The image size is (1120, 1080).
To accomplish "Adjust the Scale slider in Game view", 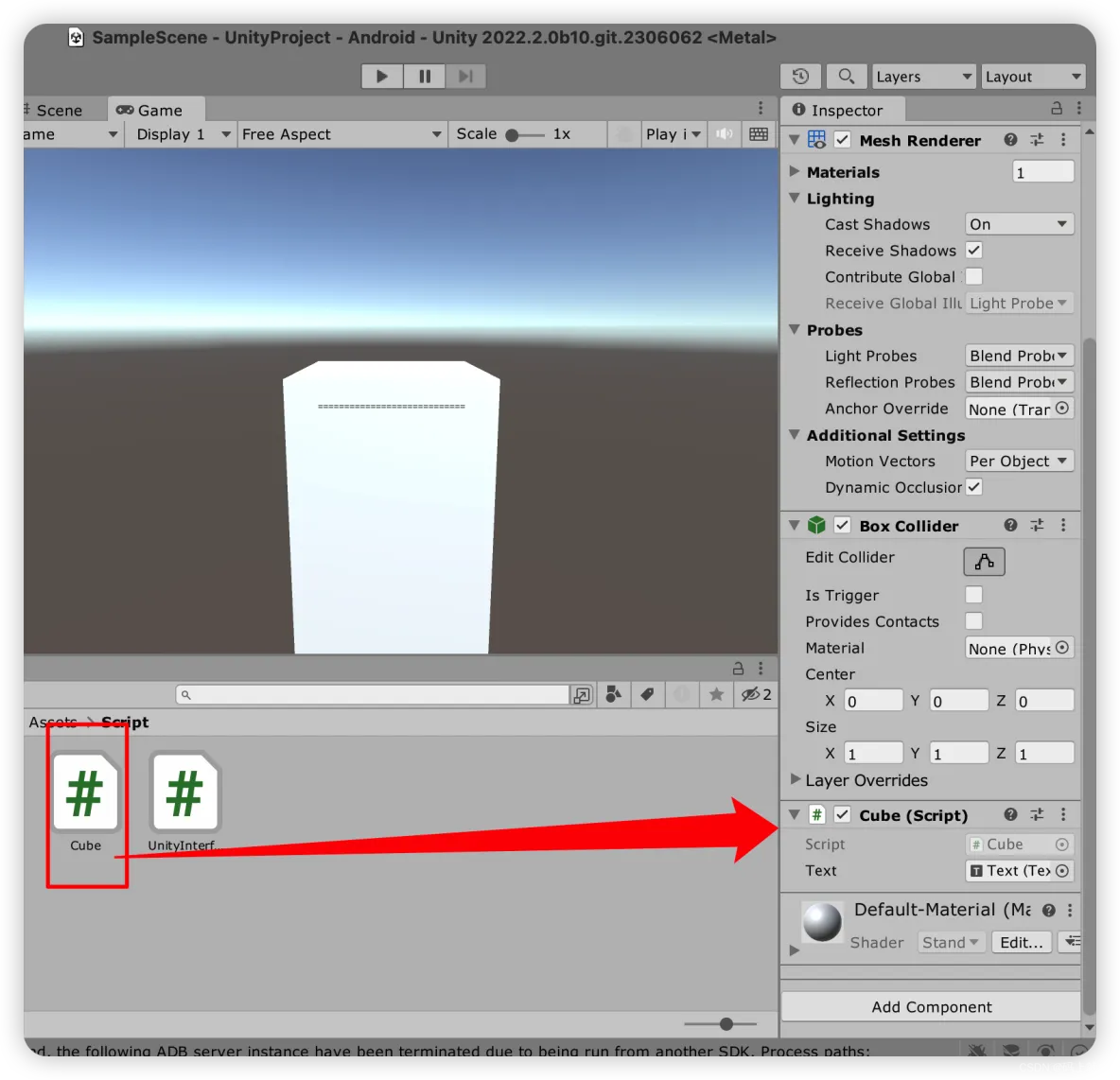I will [524, 134].
